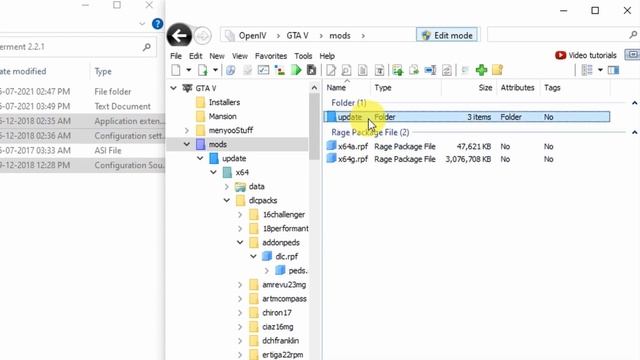Open the Video tutorials link
Image resolution: width=640 pixels, height=360 pixels.
click(585, 55)
